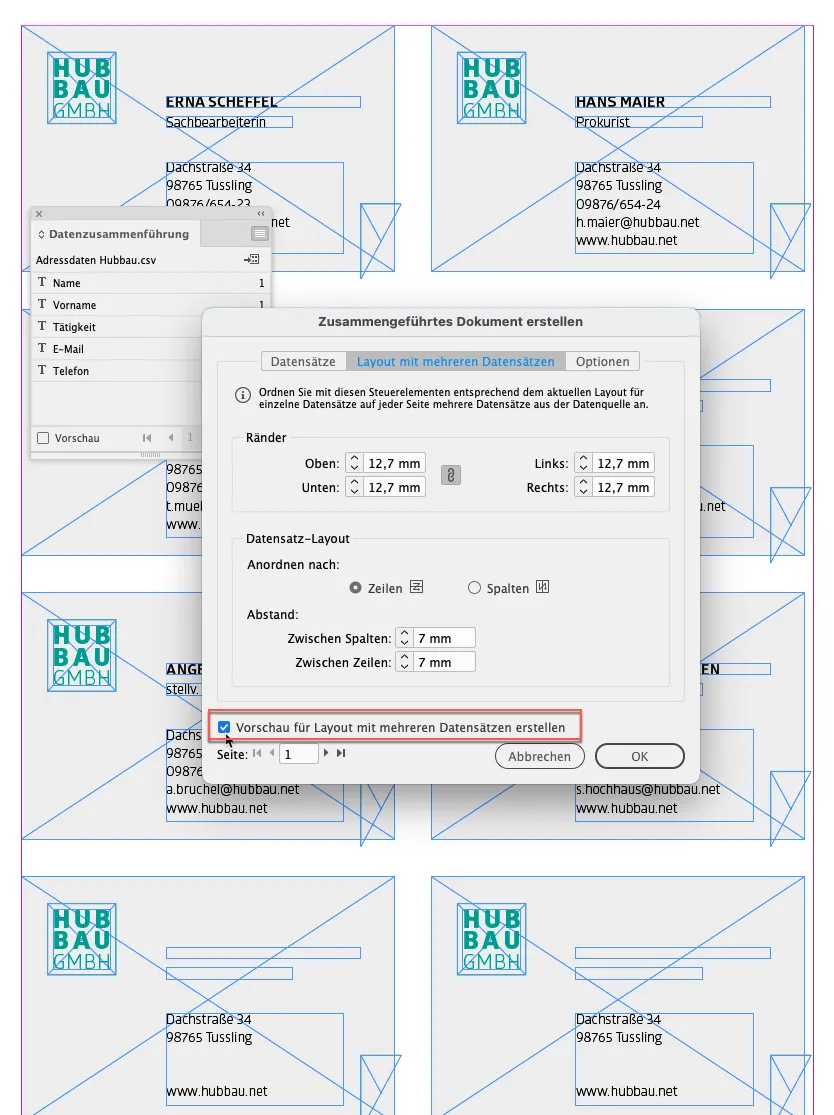Screen dimensions: 834x1115
Task: Select the Spalten radio button
Action: point(474,588)
